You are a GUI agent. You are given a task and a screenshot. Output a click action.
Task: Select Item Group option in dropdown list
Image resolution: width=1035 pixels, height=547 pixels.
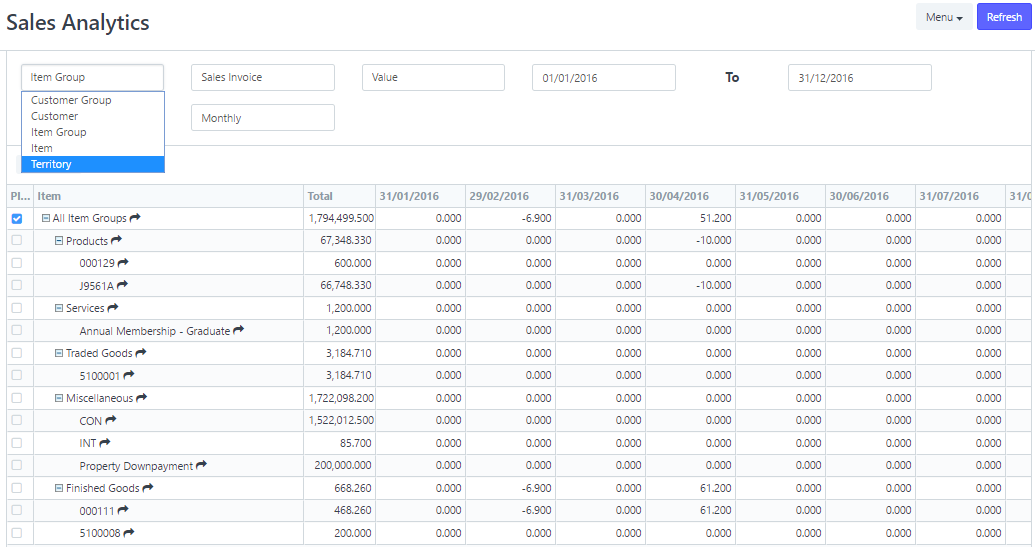click(x=92, y=132)
